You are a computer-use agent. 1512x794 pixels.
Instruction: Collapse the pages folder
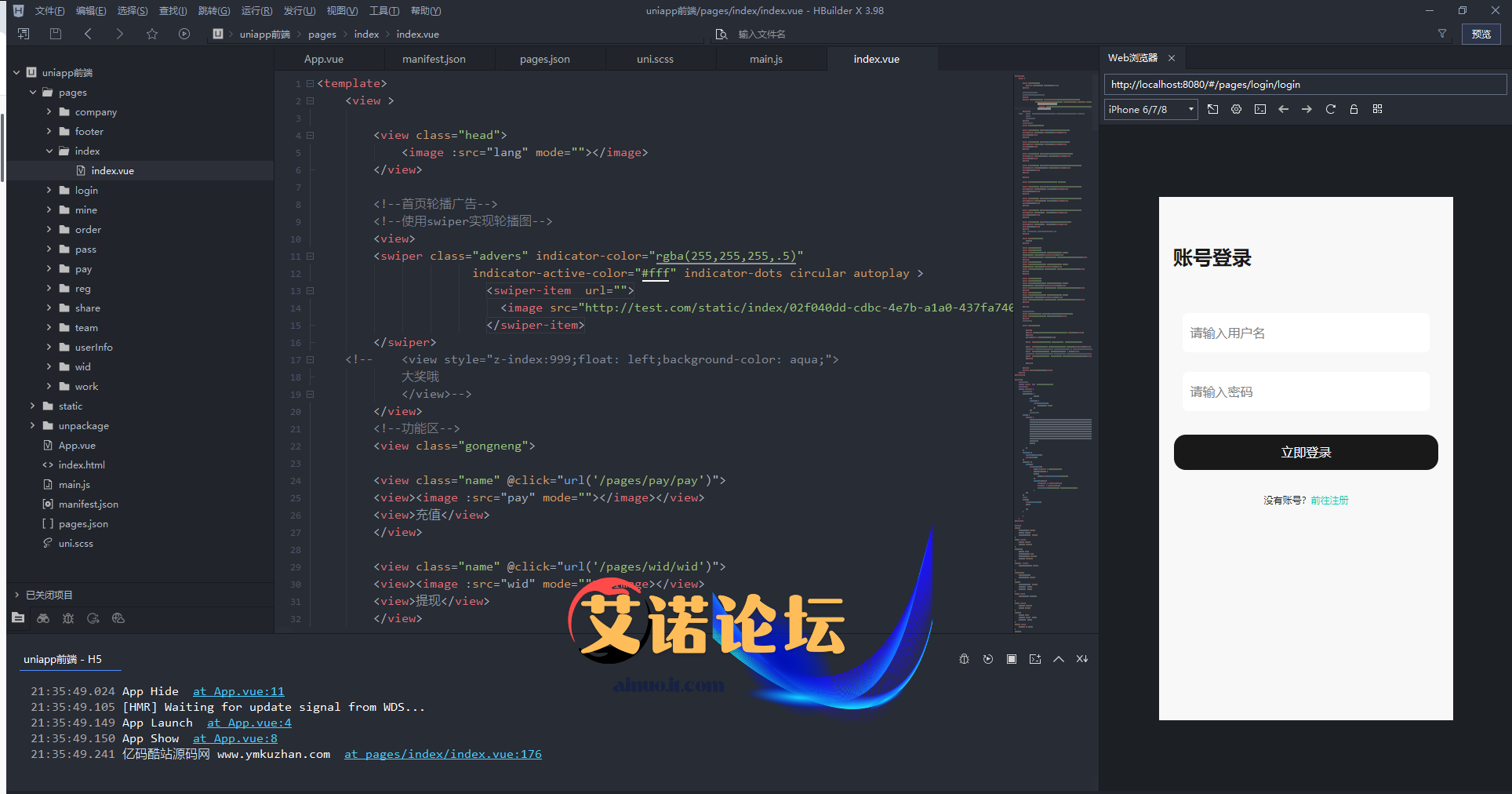(33, 93)
